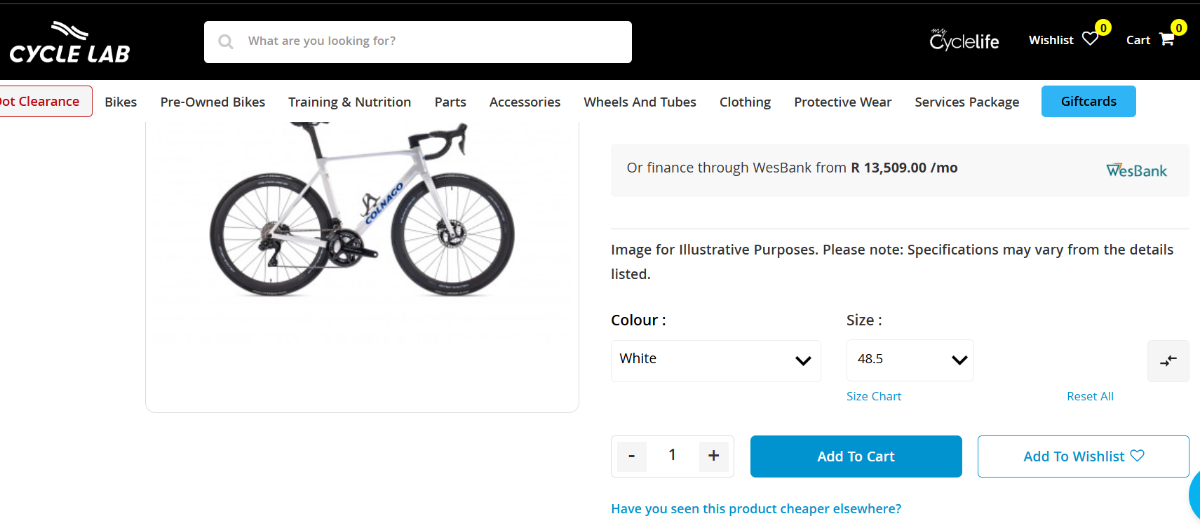1200x528 pixels.
Task: Open the Wishlist heart icon in header
Action: (x=1090, y=40)
